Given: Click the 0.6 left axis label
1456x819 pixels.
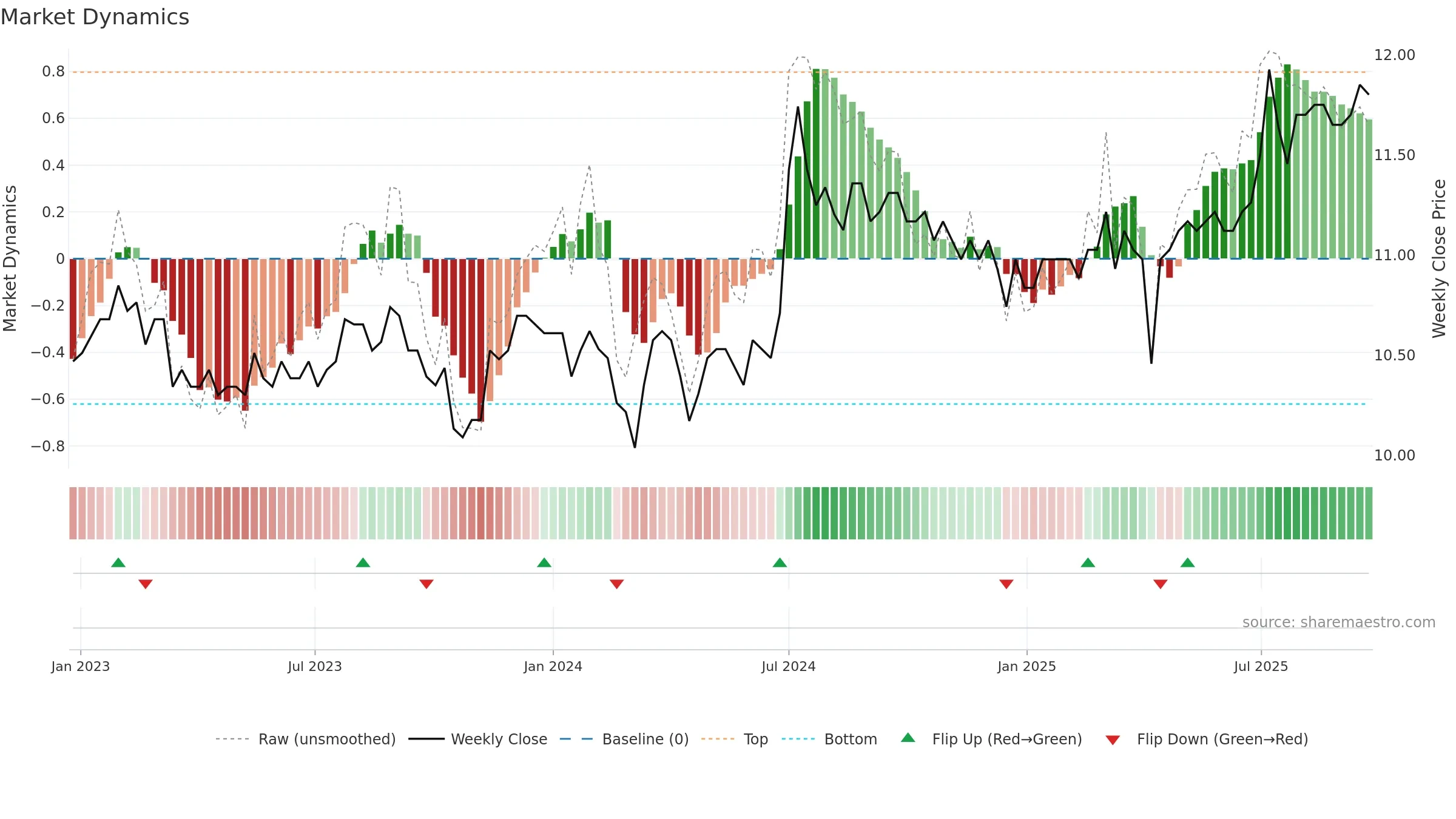Looking at the screenshot, I should tap(53, 118).
